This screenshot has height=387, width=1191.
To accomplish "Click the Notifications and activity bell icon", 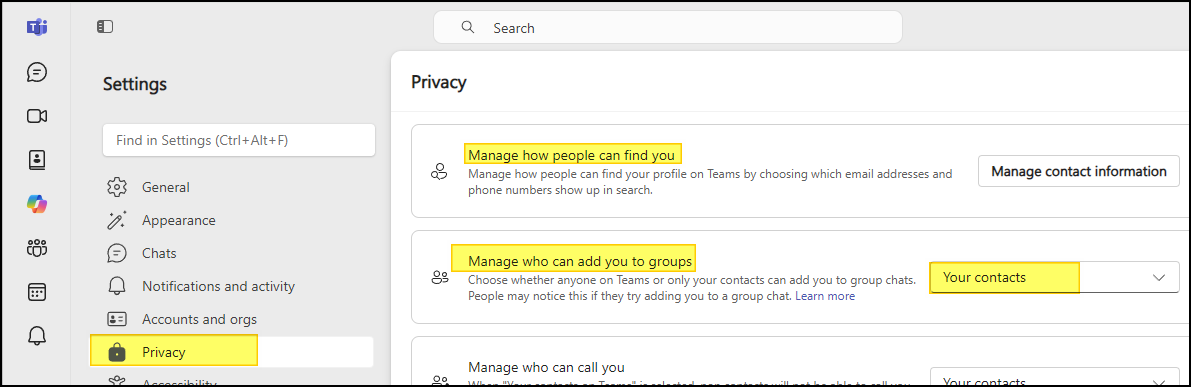I will (116, 286).
